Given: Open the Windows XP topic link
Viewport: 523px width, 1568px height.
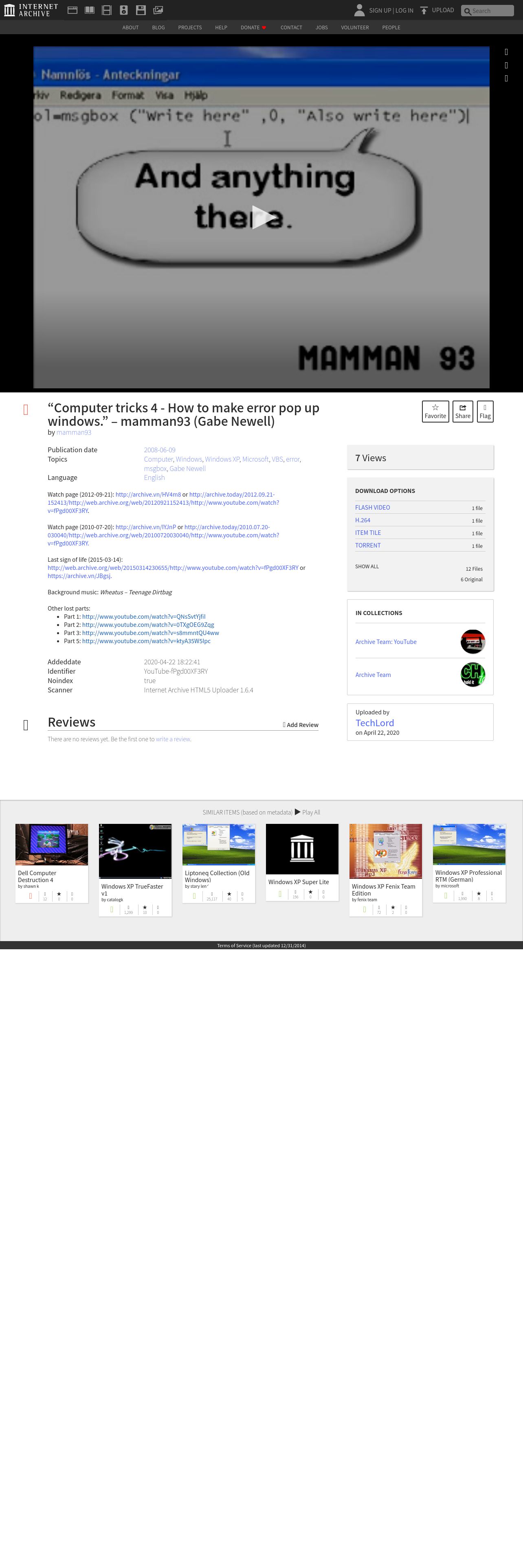Looking at the screenshot, I should tap(222, 459).
